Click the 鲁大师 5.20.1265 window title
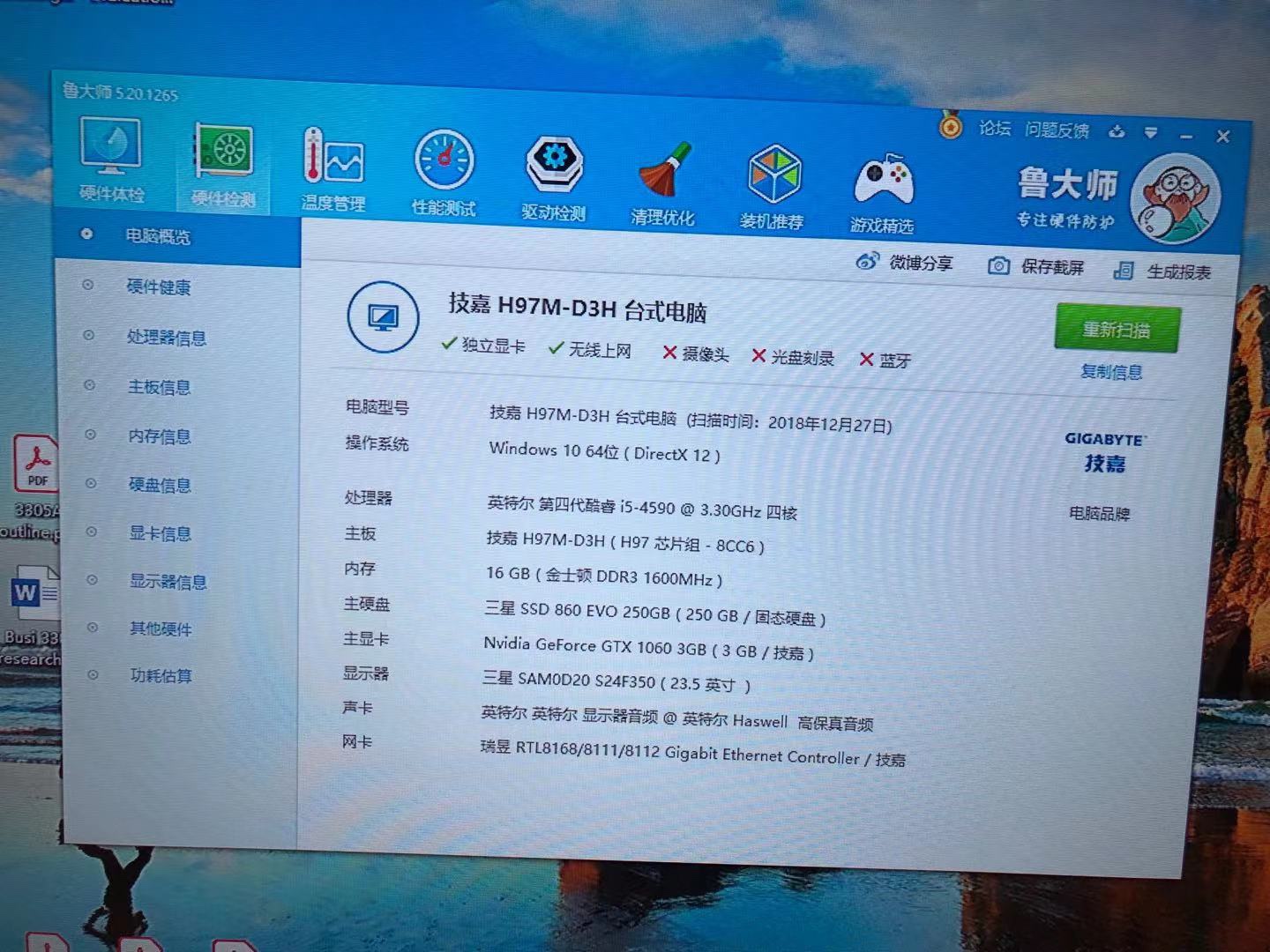The width and height of the screenshot is (1270, 952). [121, 92]
